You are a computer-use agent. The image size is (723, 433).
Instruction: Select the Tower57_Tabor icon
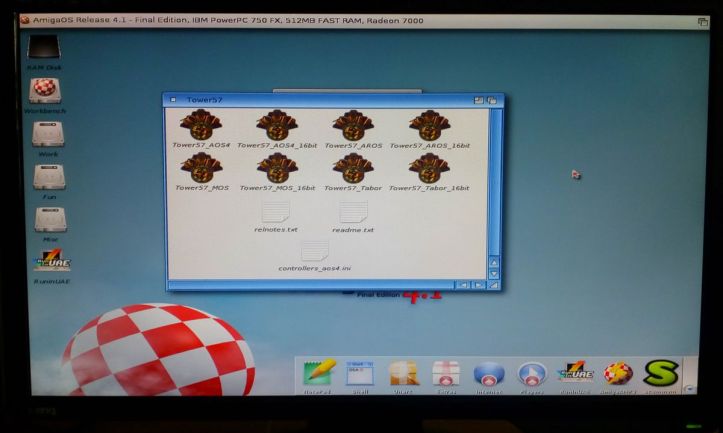[x=353, y=167]
